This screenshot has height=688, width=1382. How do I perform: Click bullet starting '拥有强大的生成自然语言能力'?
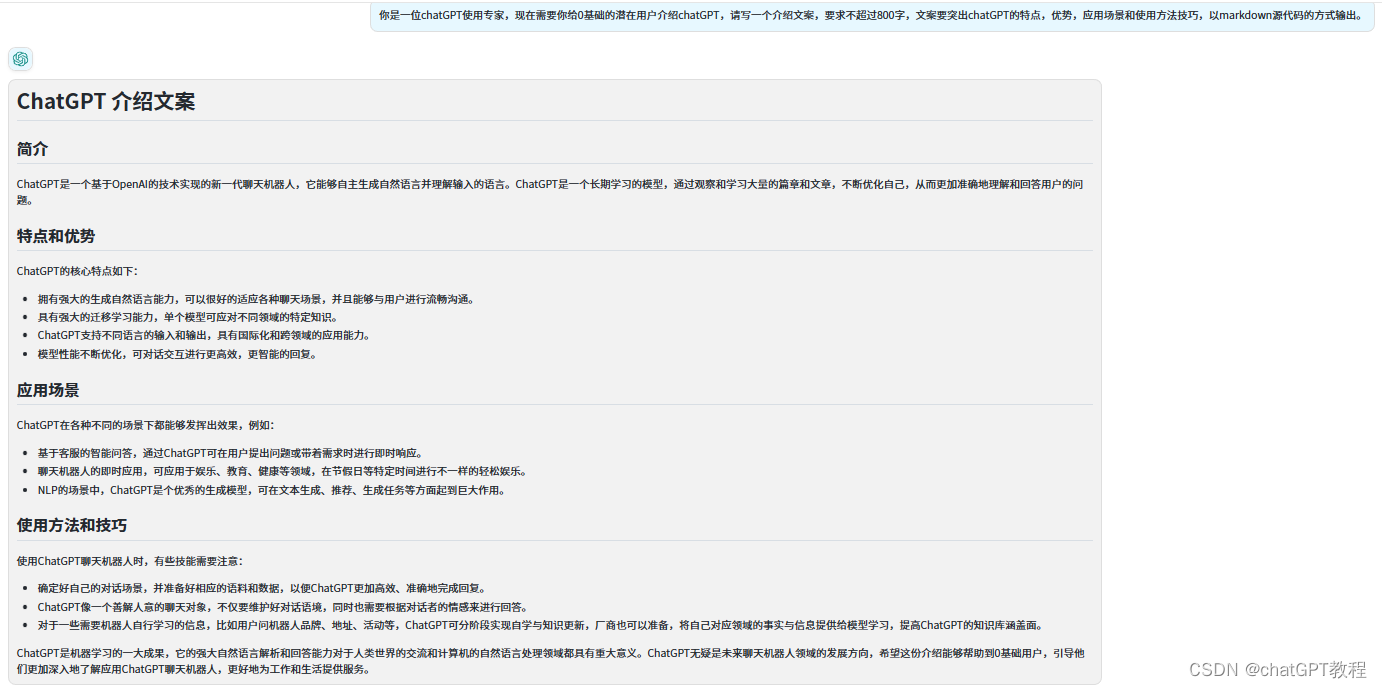256,299
